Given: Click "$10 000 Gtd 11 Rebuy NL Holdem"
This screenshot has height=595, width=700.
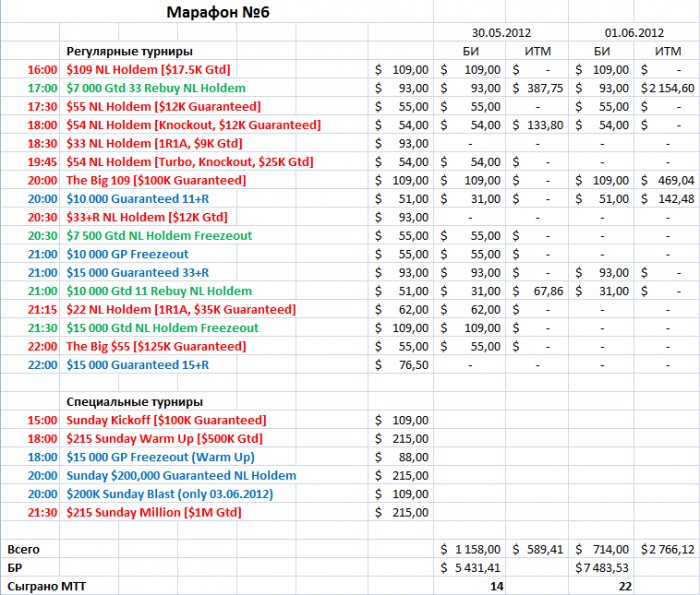Looking at the screenshot, I should (x=159, y=291).
